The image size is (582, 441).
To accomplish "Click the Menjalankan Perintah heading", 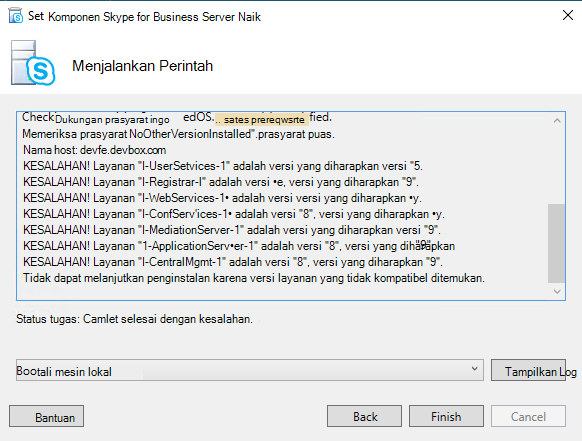I will 143,66.
